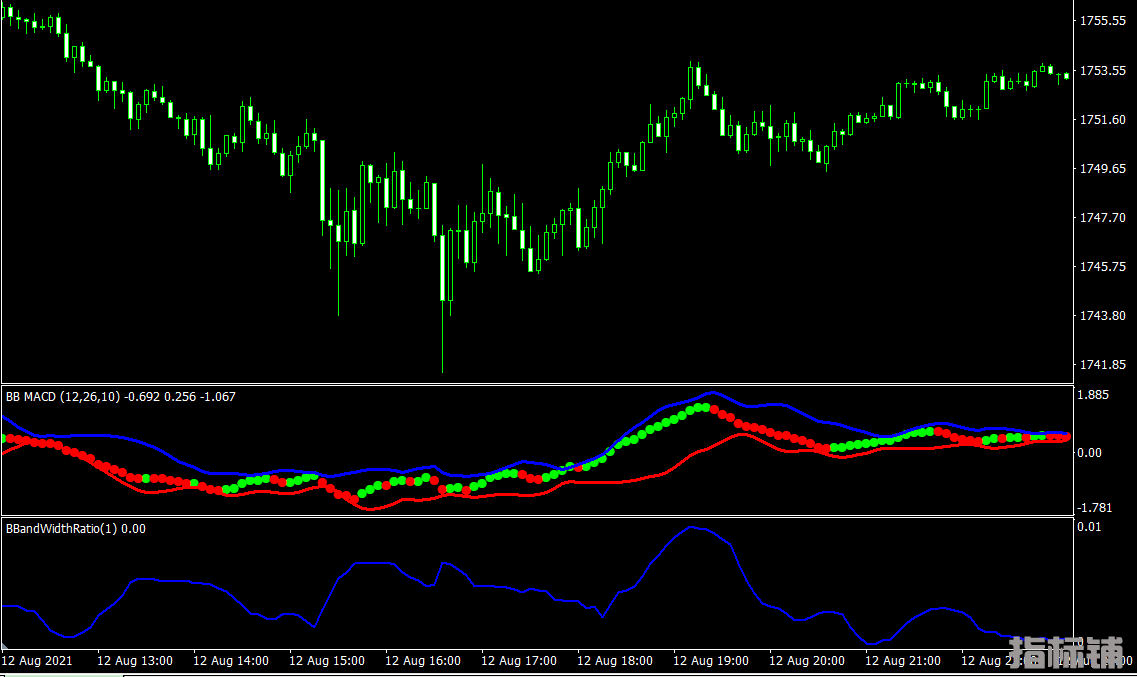Click the BB MACD (12,26,10) indicator label

click(x=62, y=397)
